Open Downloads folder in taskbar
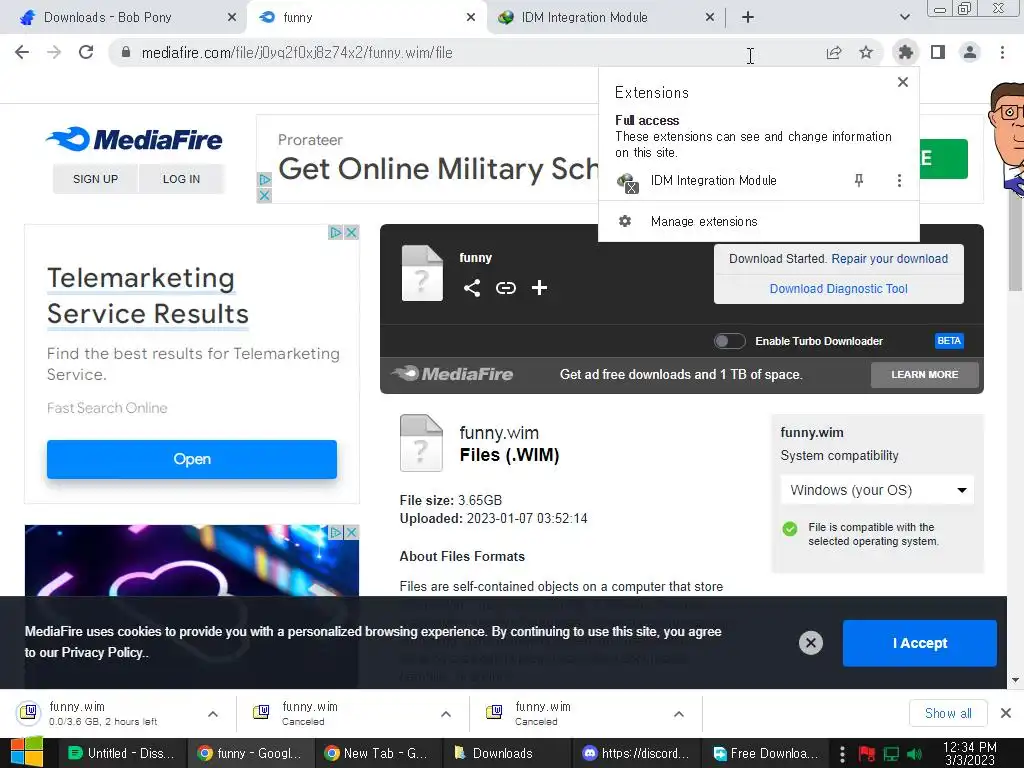The height and width of the screenshot is (768, 1024). [x=505, y=753]
